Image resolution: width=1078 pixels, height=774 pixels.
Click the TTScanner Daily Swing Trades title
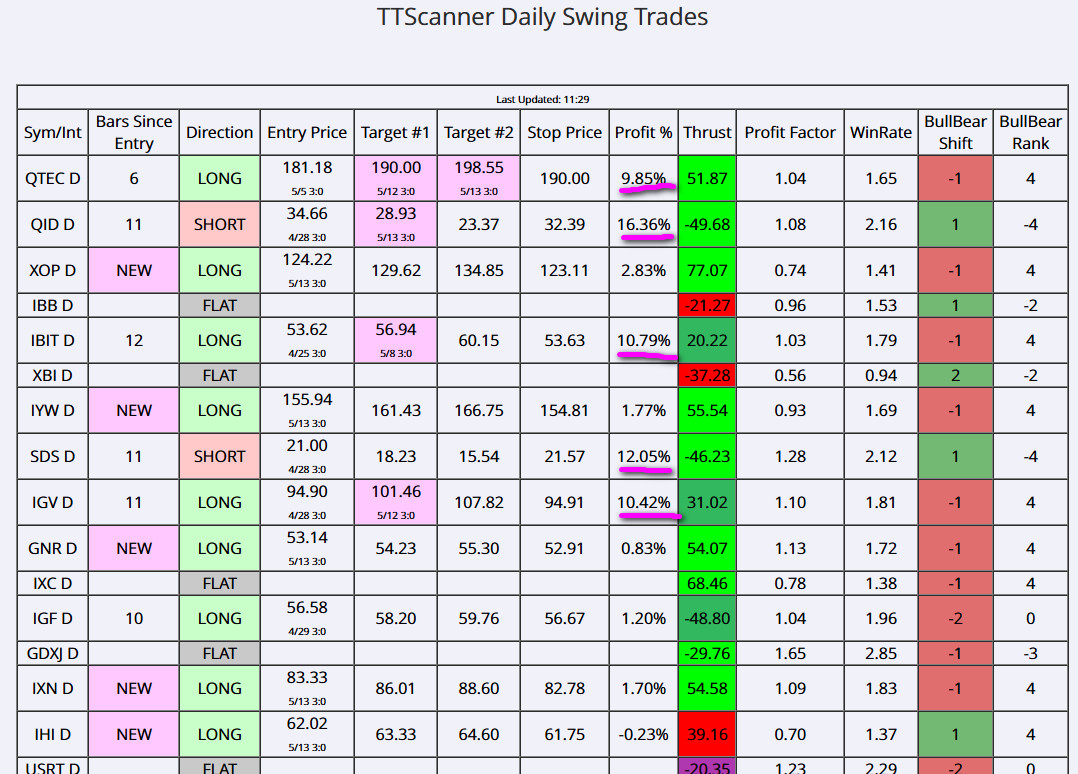542,18
